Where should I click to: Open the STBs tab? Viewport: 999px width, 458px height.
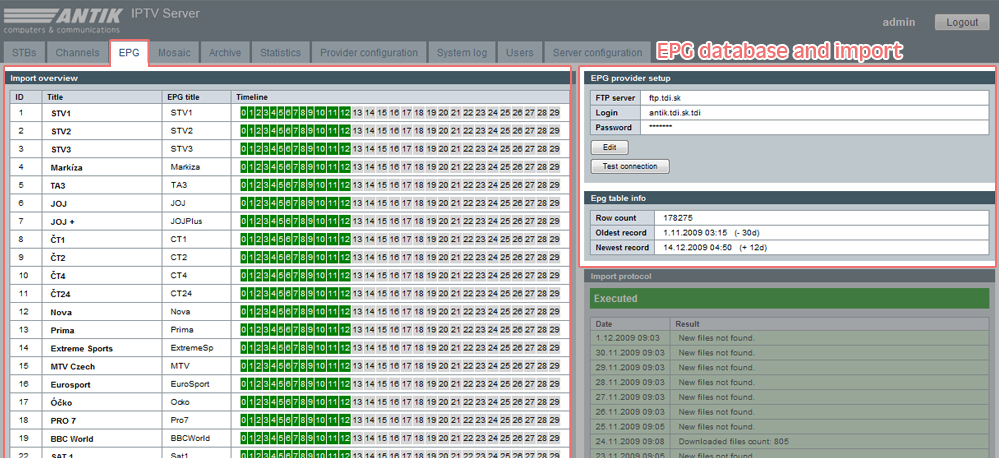click(25, 53)
